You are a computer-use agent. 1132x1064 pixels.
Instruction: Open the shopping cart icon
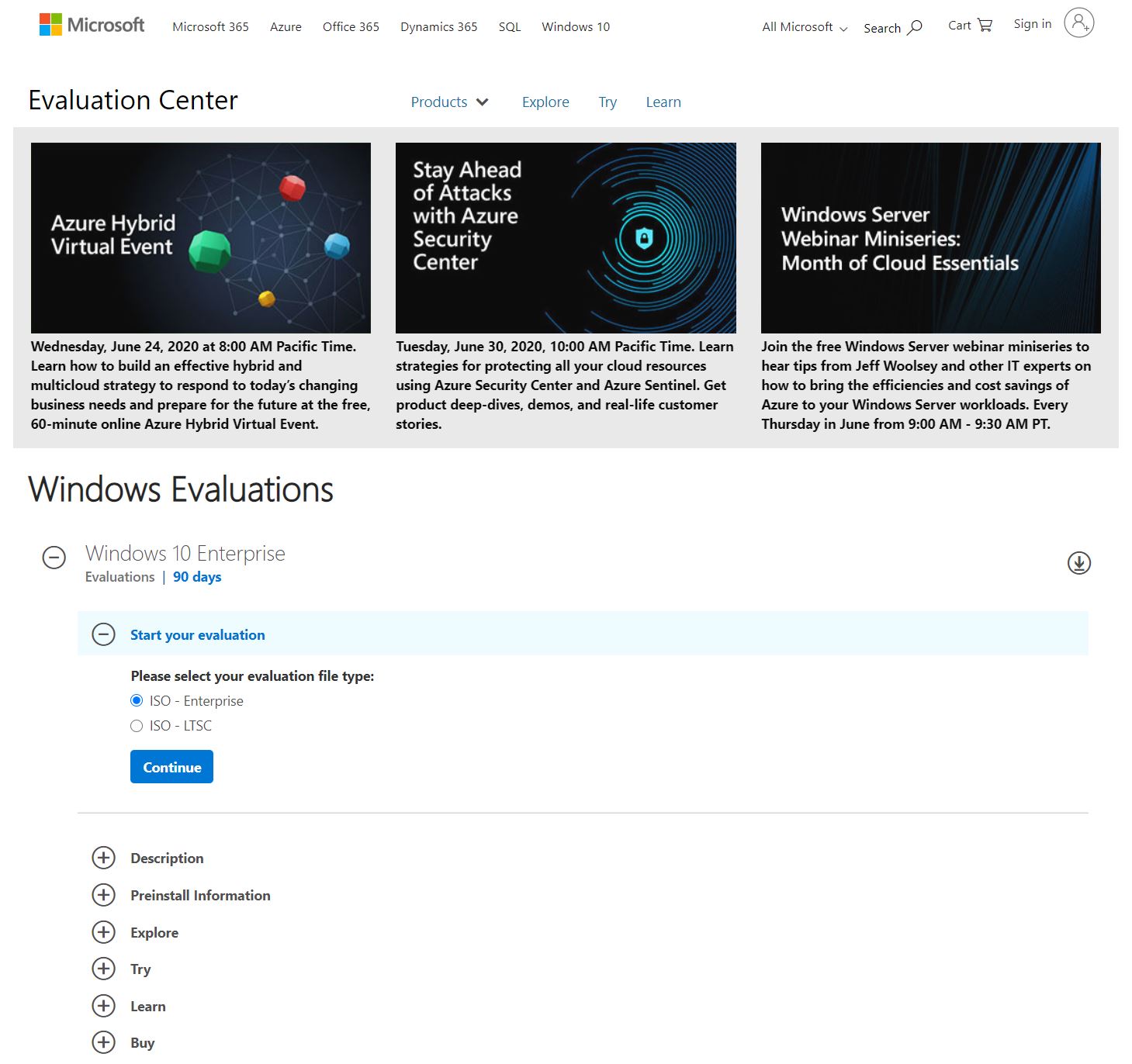985,26
